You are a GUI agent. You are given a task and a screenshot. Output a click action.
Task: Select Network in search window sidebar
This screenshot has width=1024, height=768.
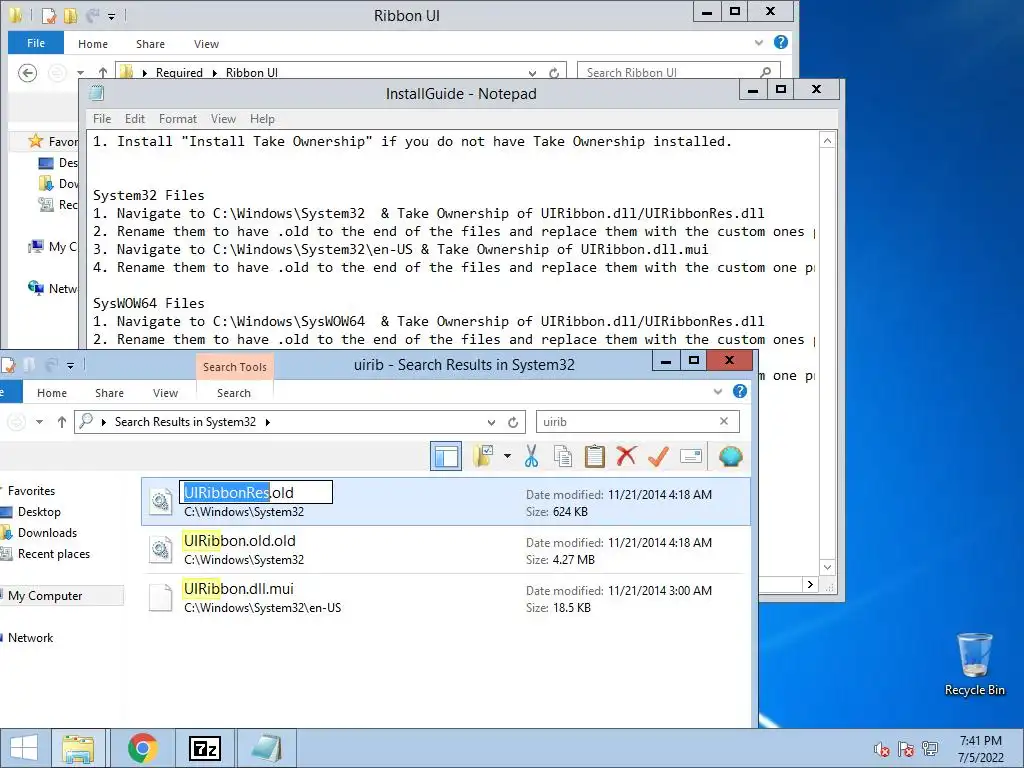point(30,637)
